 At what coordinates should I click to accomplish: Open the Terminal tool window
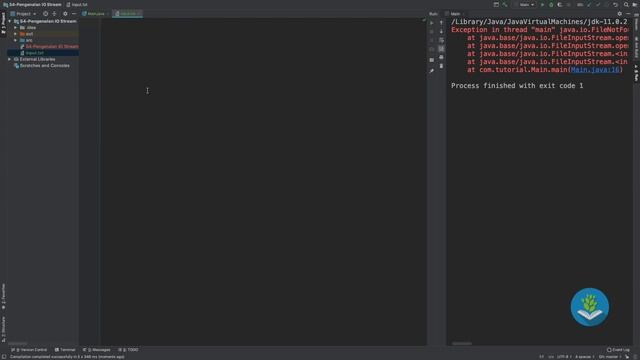(x=65, y=350)
